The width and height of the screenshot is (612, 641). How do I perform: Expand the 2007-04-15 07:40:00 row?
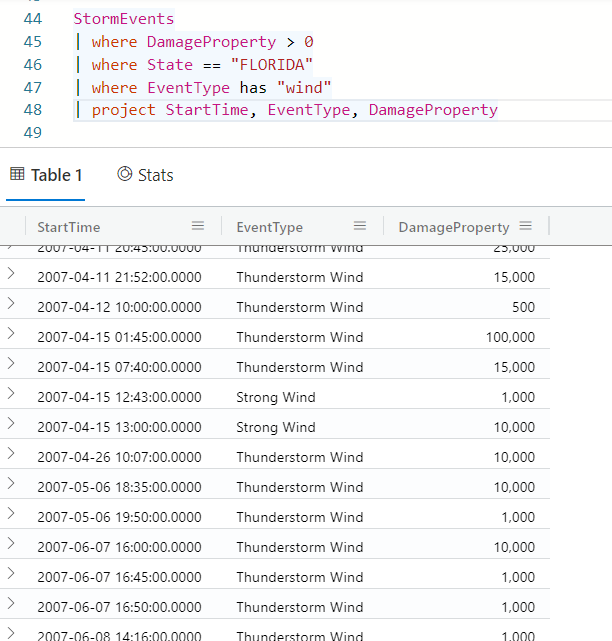coord(11,363)
